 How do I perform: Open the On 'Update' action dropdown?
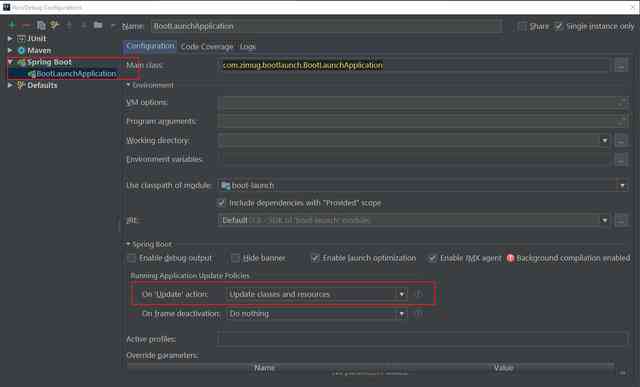click(x=402, y=294)
